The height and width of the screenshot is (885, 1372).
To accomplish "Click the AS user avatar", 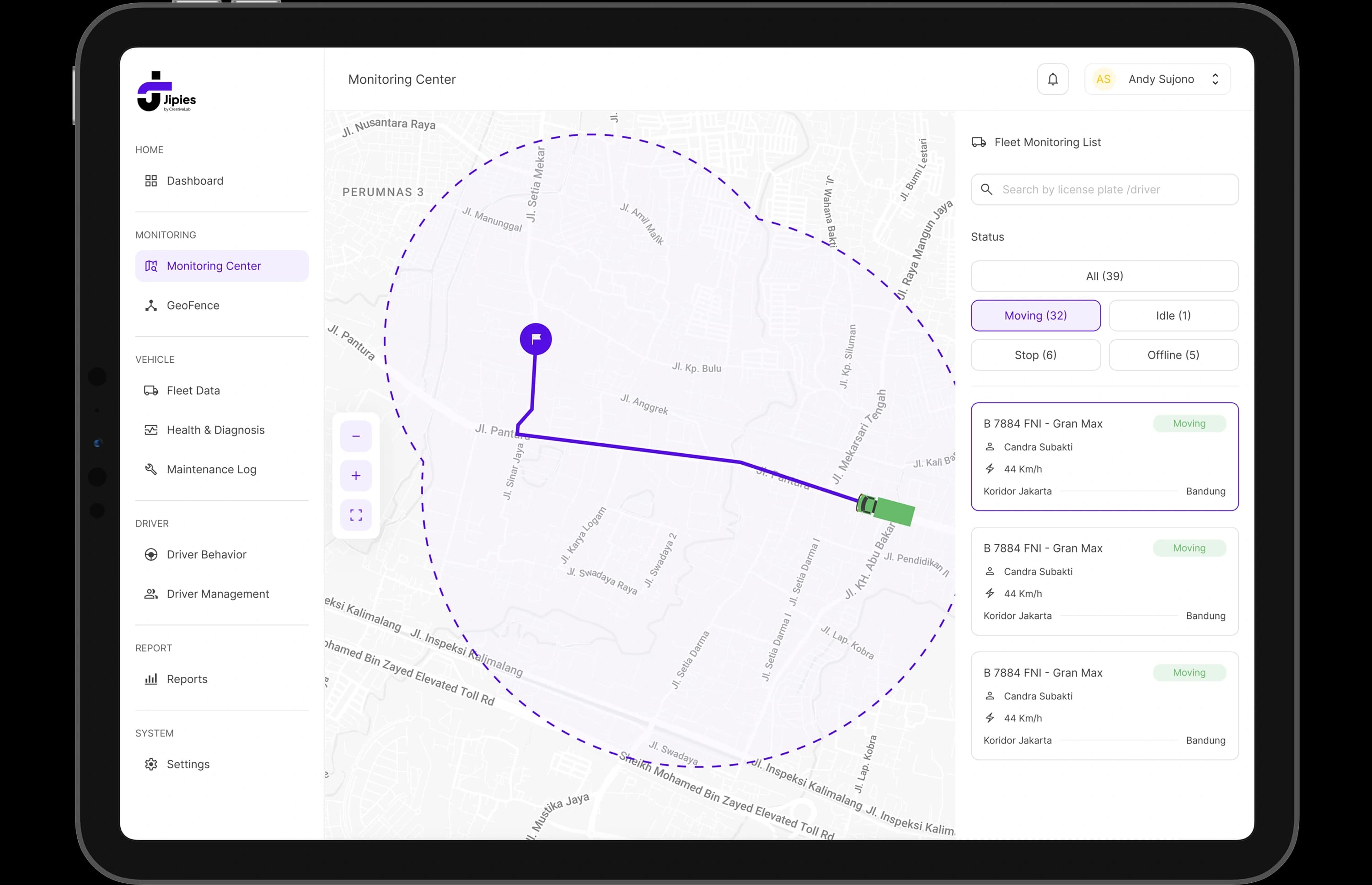I will (x=1103, y=79).
